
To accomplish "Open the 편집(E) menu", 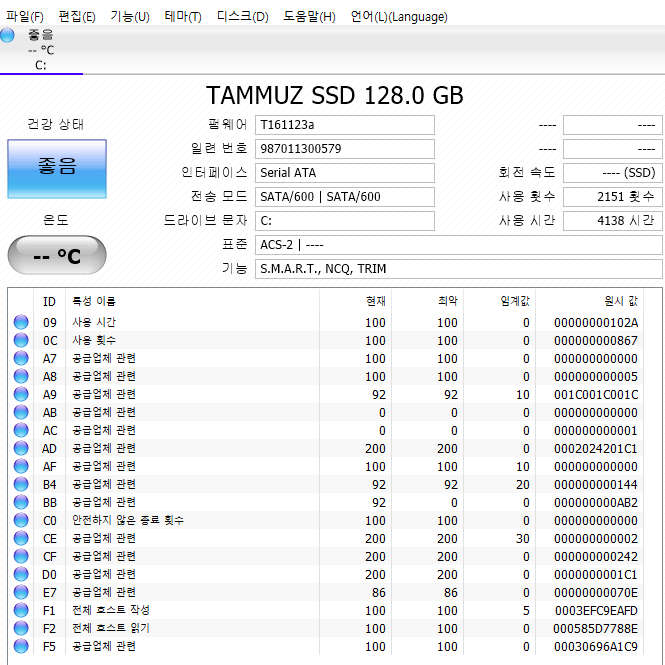I will (77, 17).
